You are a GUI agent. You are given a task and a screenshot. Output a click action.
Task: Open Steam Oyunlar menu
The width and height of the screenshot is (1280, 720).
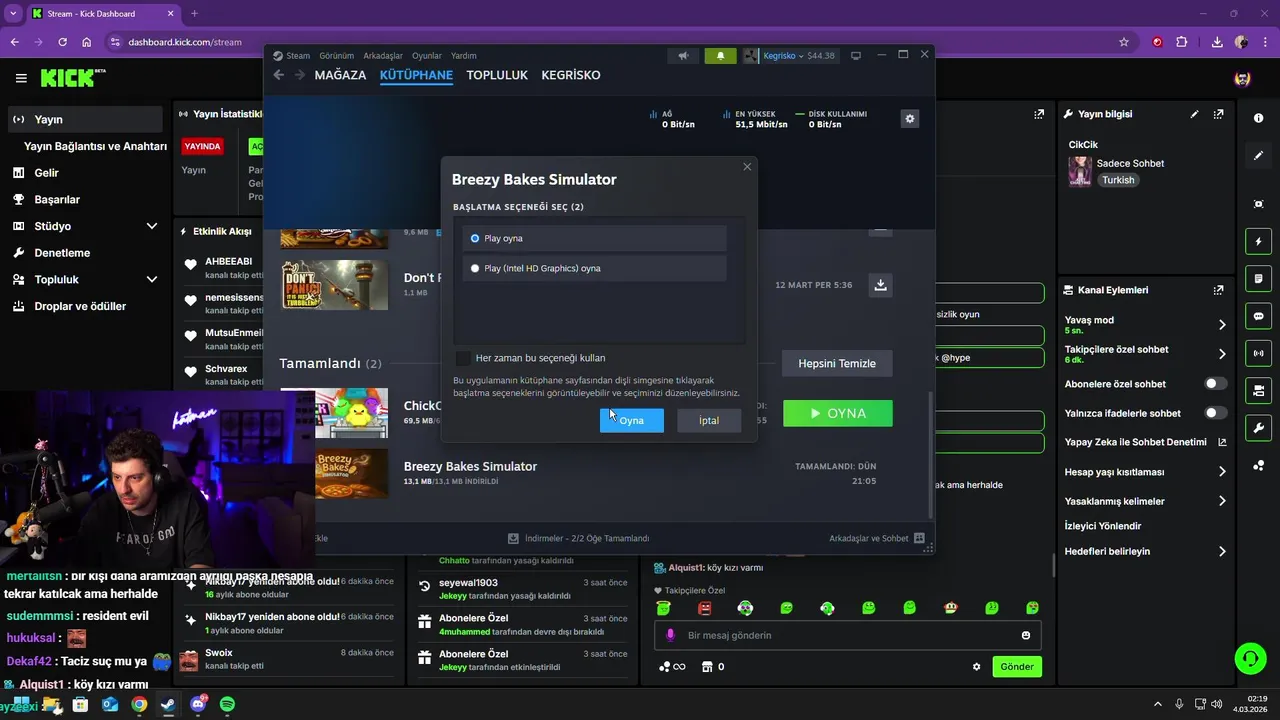point(427,56)
